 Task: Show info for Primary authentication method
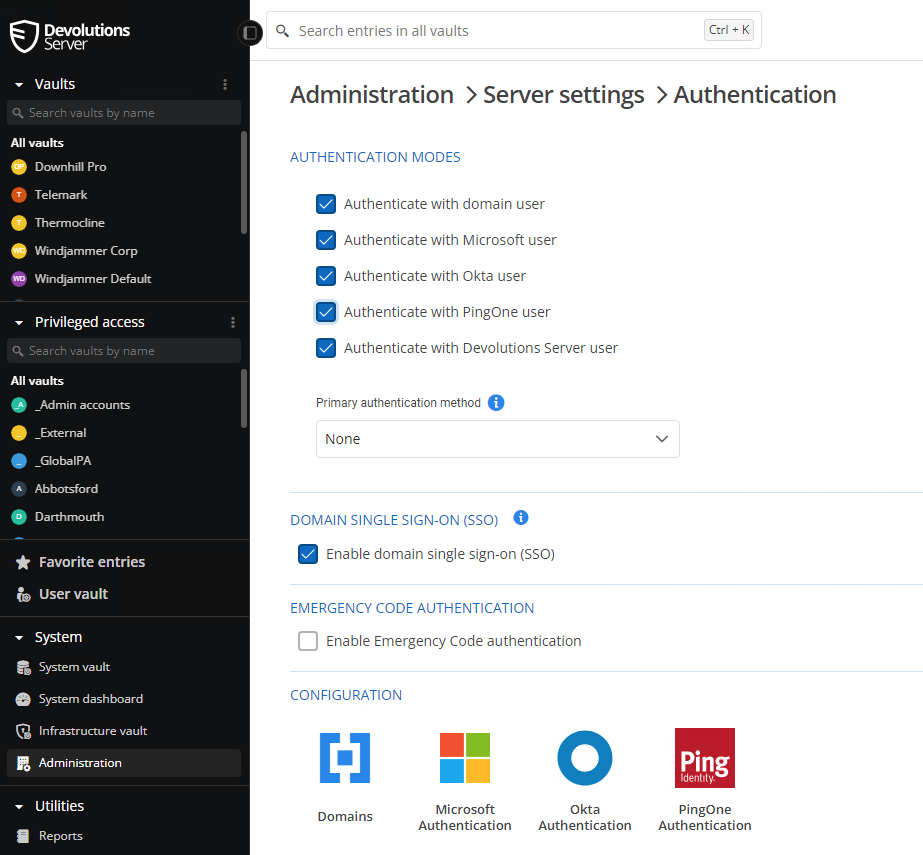tap(496, 403)
